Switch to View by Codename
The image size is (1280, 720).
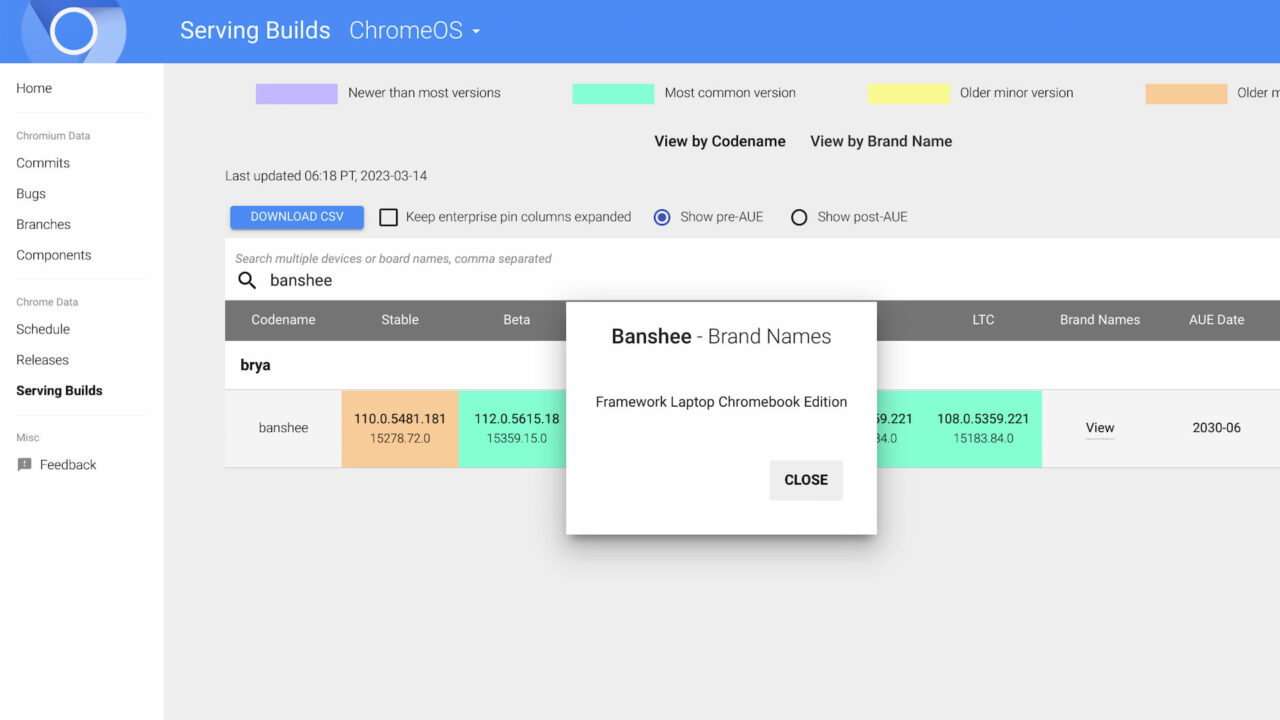tap(720, 141)
